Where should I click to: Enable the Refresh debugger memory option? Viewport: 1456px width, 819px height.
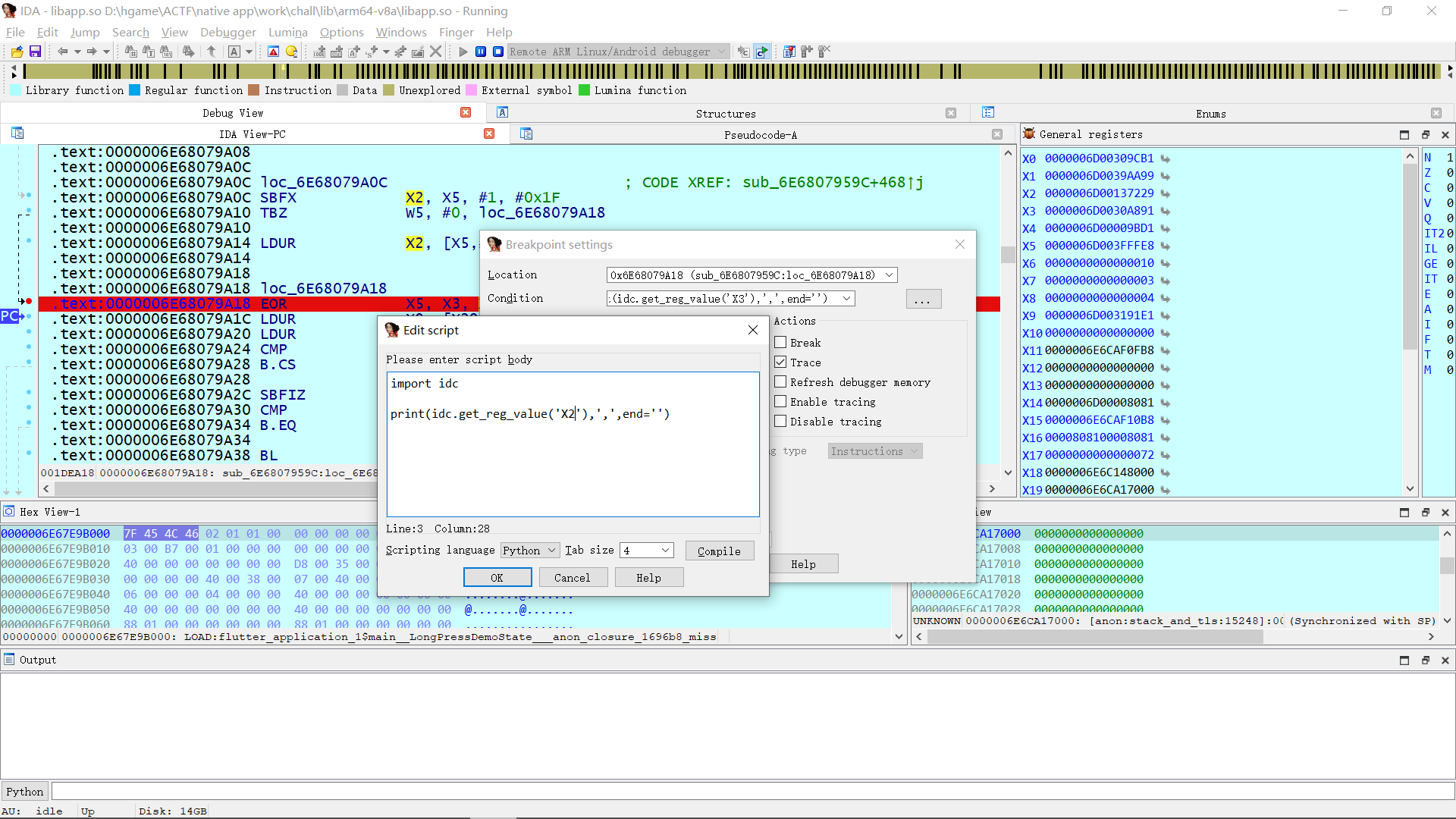pos(781,382)
